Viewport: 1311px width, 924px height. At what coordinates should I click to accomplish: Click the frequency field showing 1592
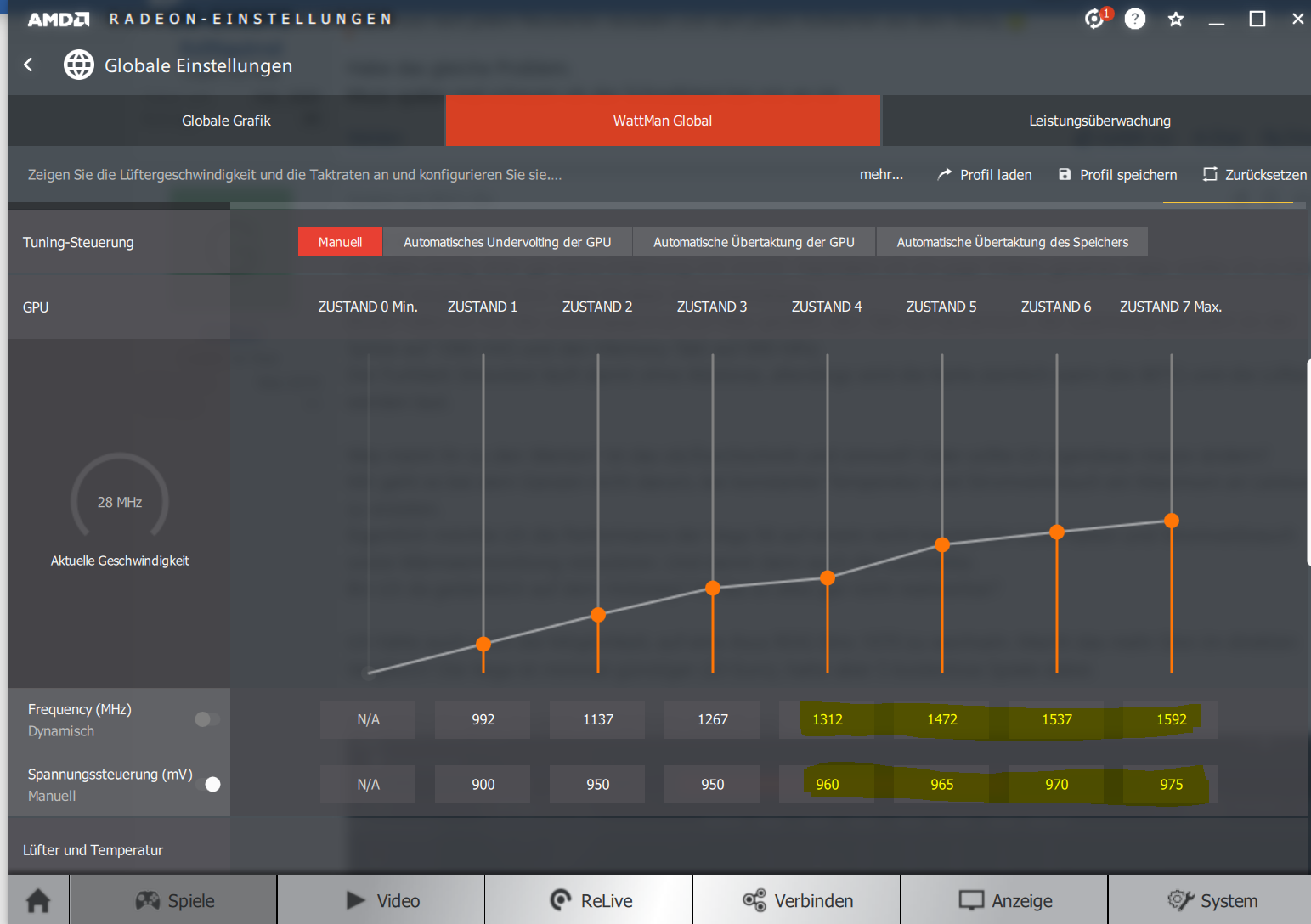coord(1171,719)
